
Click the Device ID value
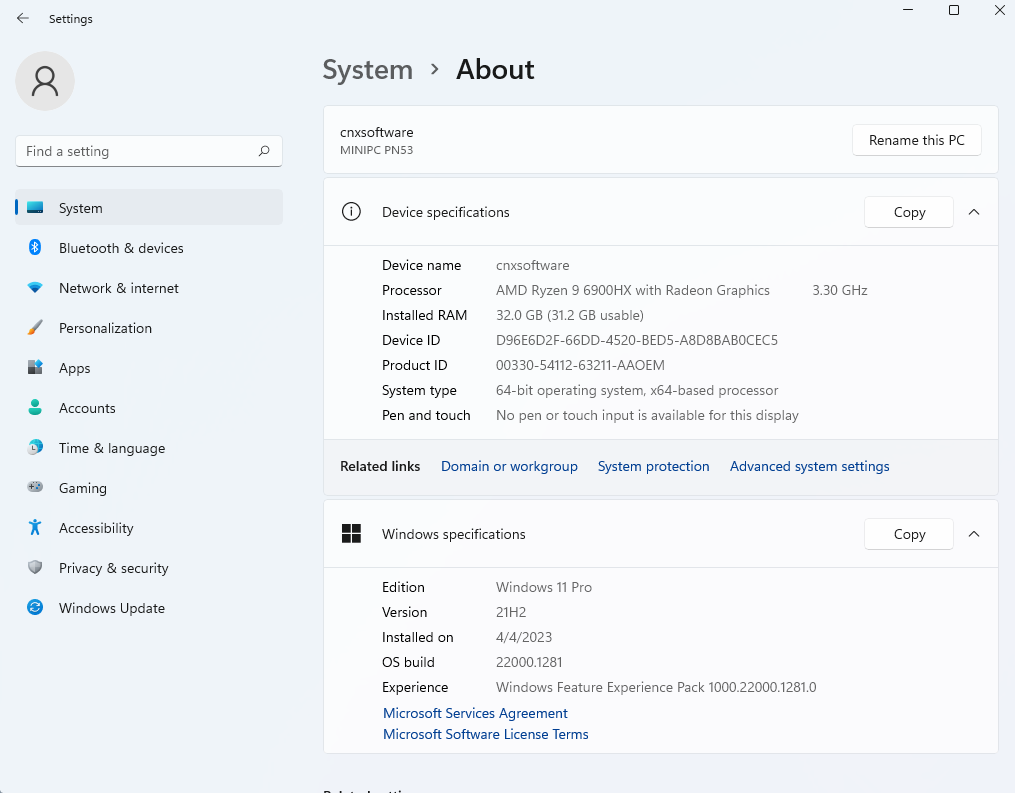point(637,340)
